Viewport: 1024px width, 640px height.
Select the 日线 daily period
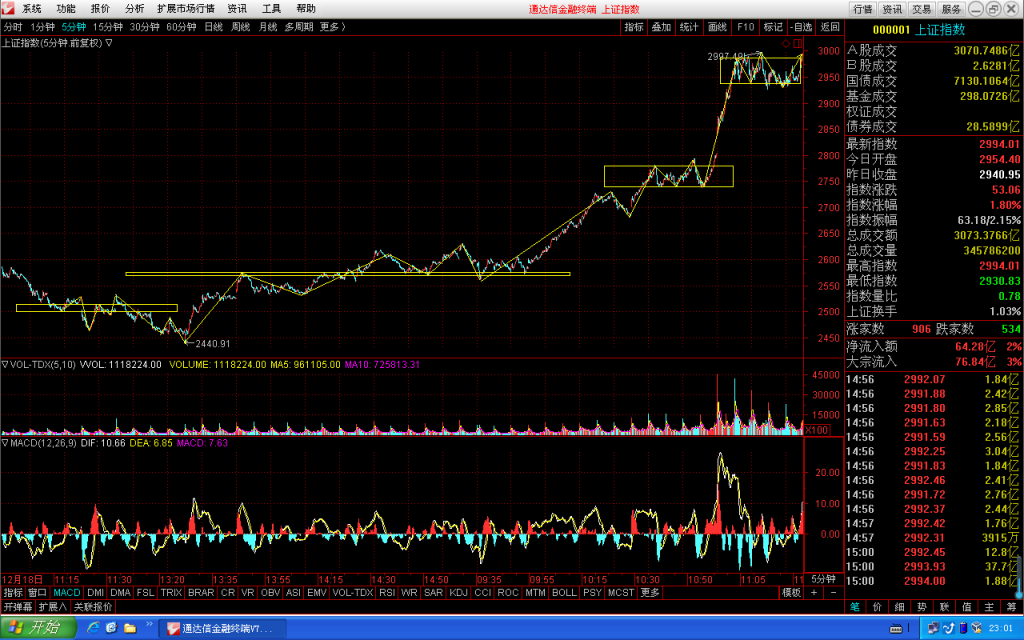[x=214, y=27]
